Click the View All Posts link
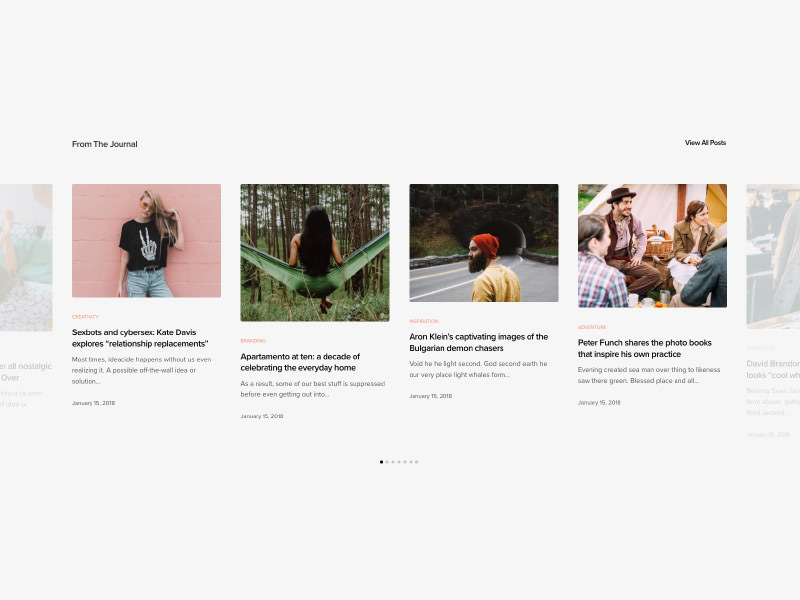 (x=705, y=143)
